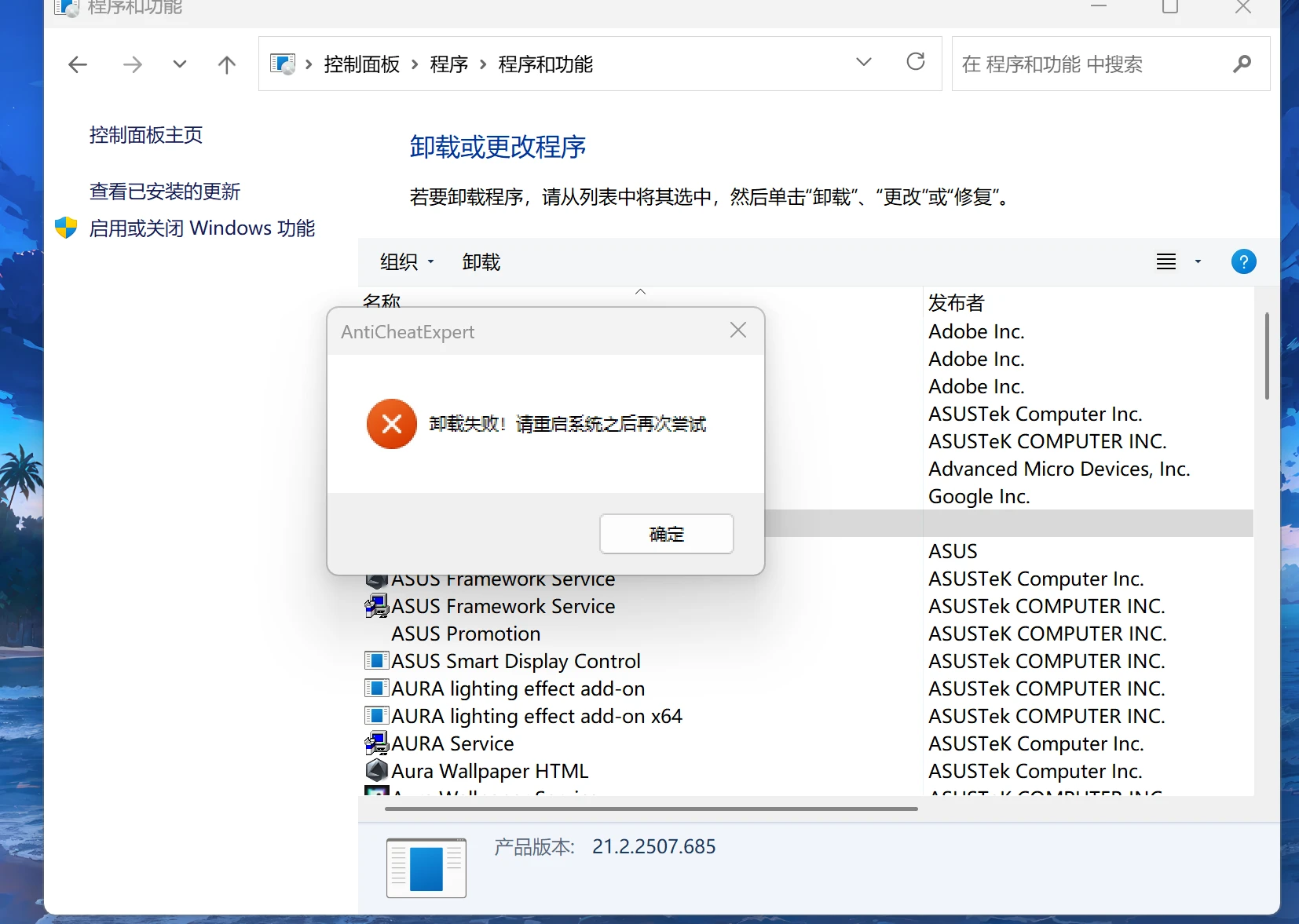1299x924 pixels.
Task: Navigate back with the back arrow
Action: pos(76,64)
